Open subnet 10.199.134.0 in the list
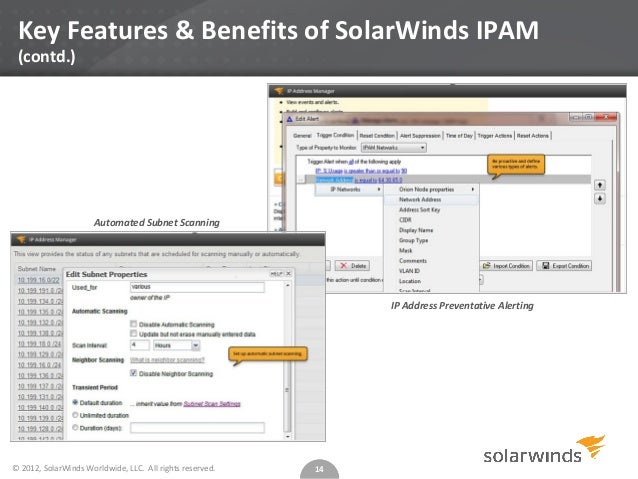638x479 pixels. (40, 301)
